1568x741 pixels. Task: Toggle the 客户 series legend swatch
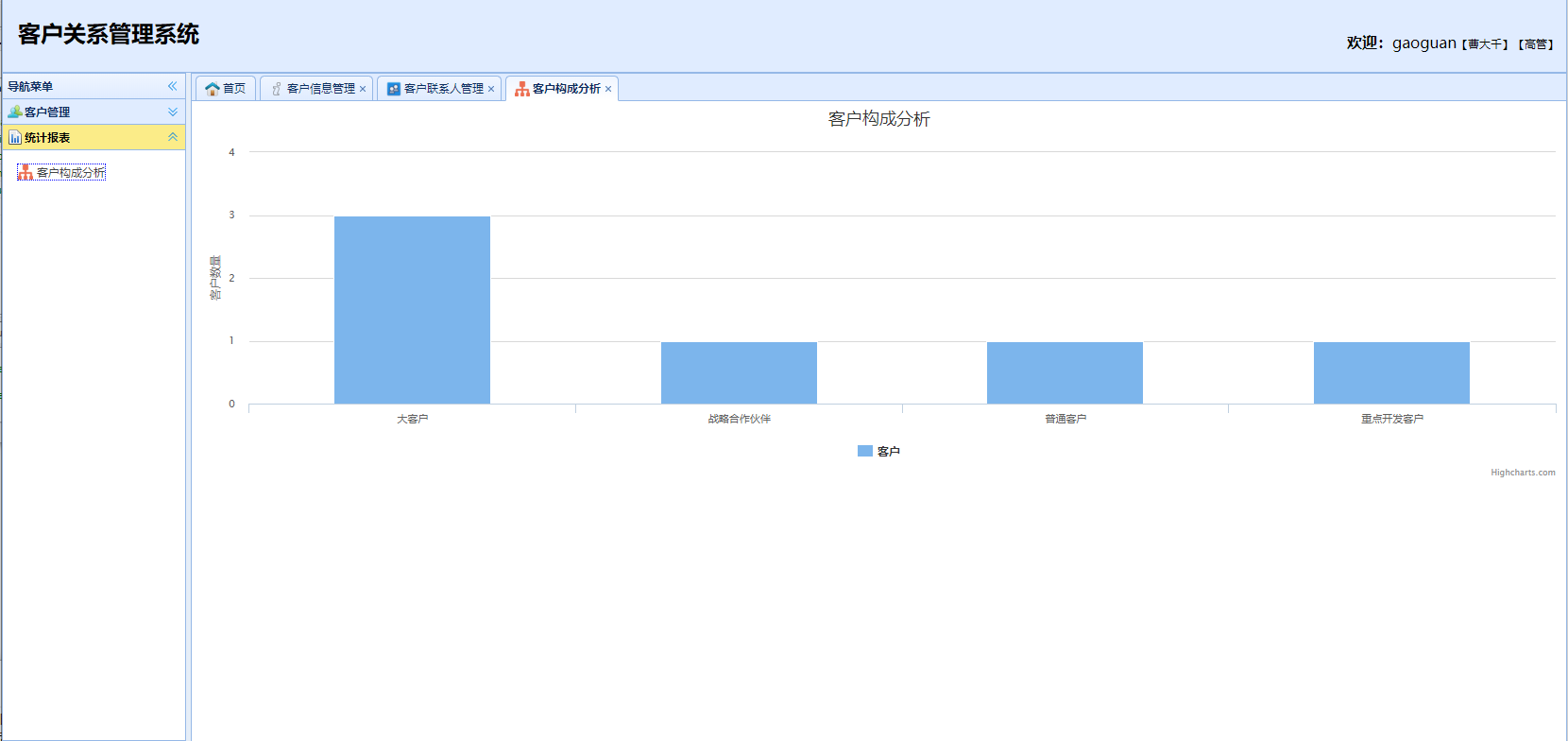point(865,451)
